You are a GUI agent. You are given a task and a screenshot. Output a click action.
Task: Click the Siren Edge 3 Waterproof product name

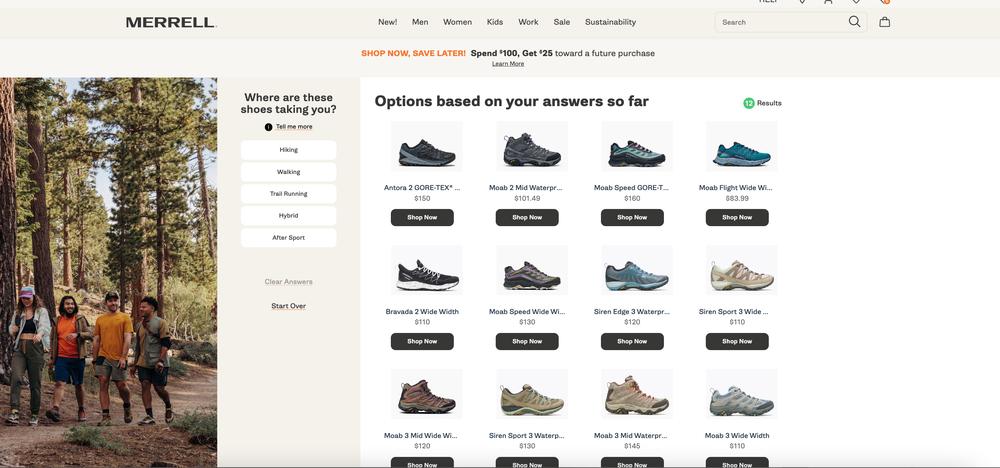point(632,312)
